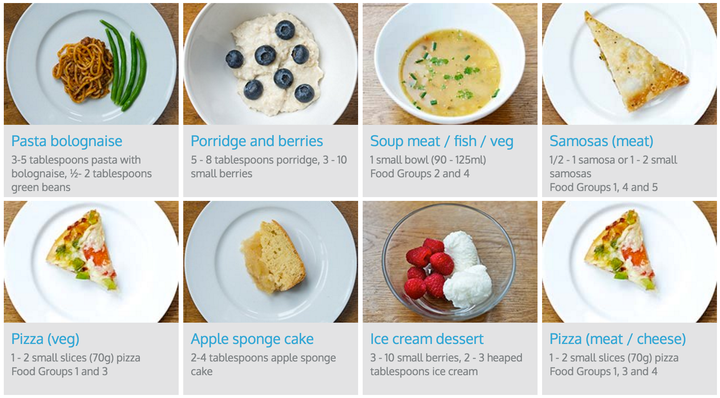Viewport: 720px width, 398px height.
Task: Select the samosa Food Groups 1, 4 and 5 text
Action: 604,187
